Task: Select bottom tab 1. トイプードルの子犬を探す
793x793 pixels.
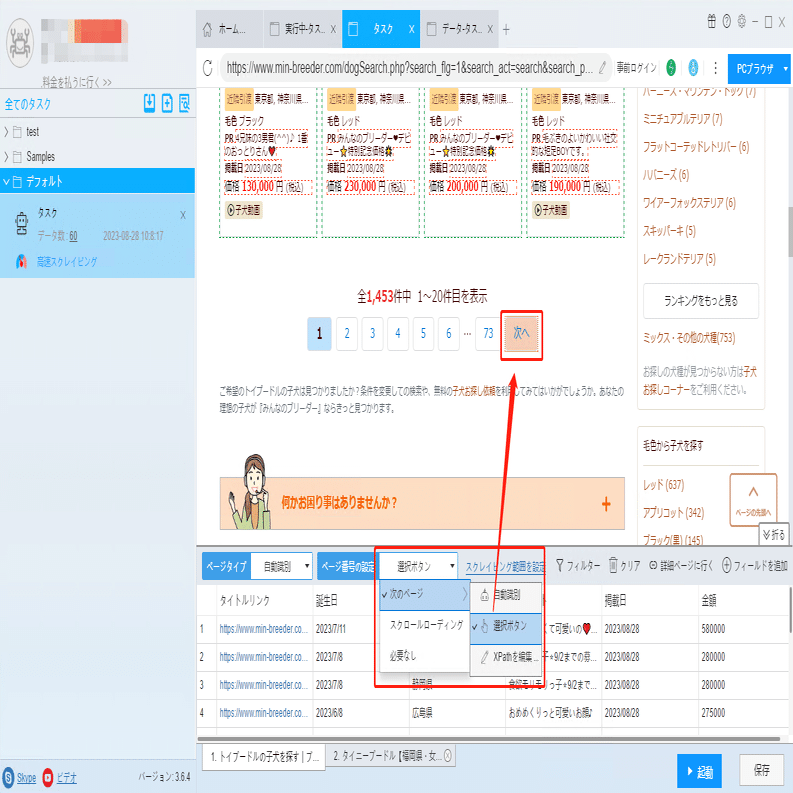Action: 264,756
